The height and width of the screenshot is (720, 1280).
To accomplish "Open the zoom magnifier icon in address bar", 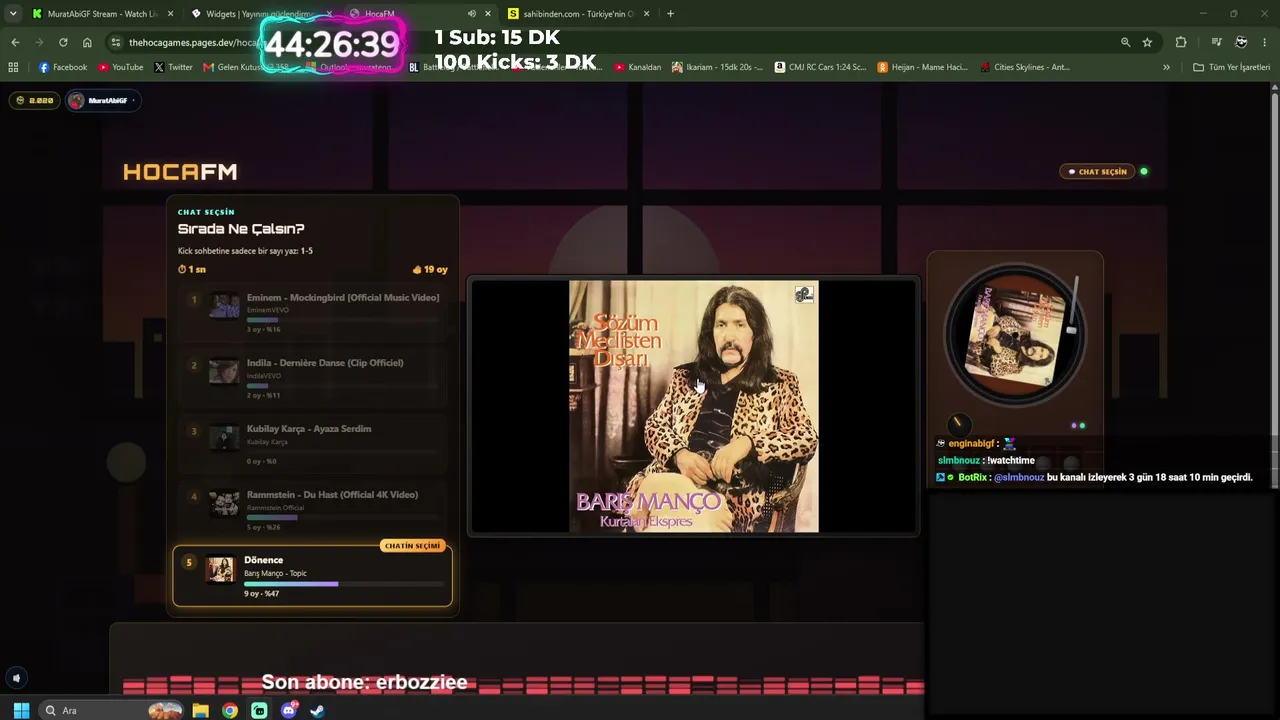I will pyautogui.click(x=1125, y=42).
